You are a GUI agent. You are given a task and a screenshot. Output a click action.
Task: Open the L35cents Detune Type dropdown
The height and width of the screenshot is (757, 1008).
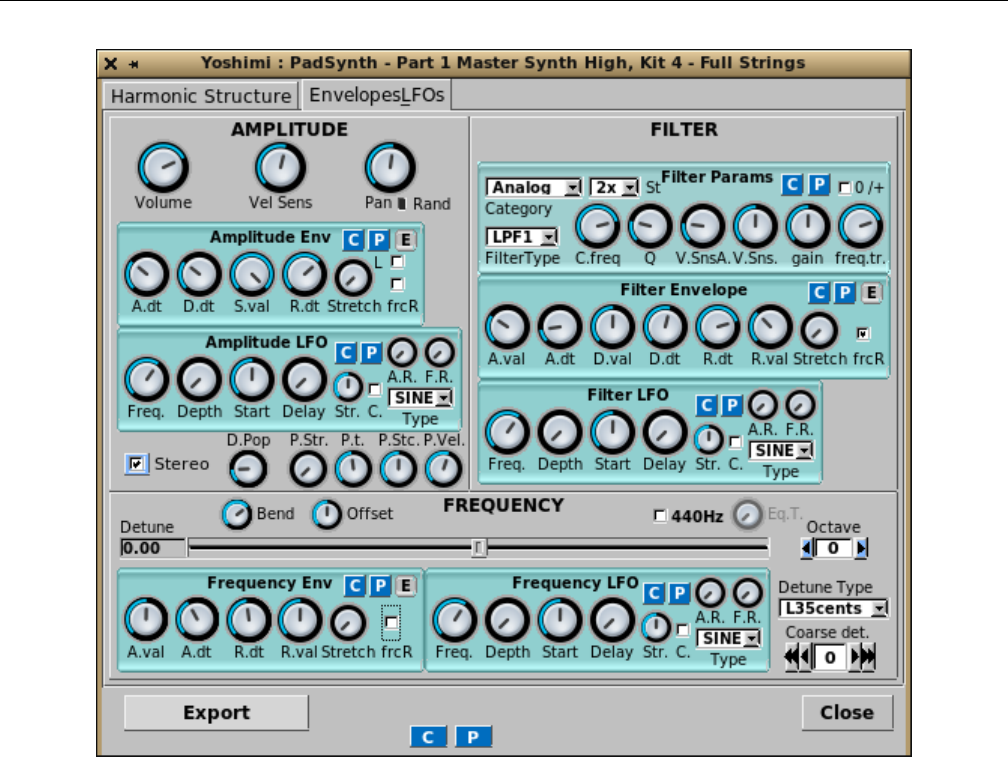834,608
